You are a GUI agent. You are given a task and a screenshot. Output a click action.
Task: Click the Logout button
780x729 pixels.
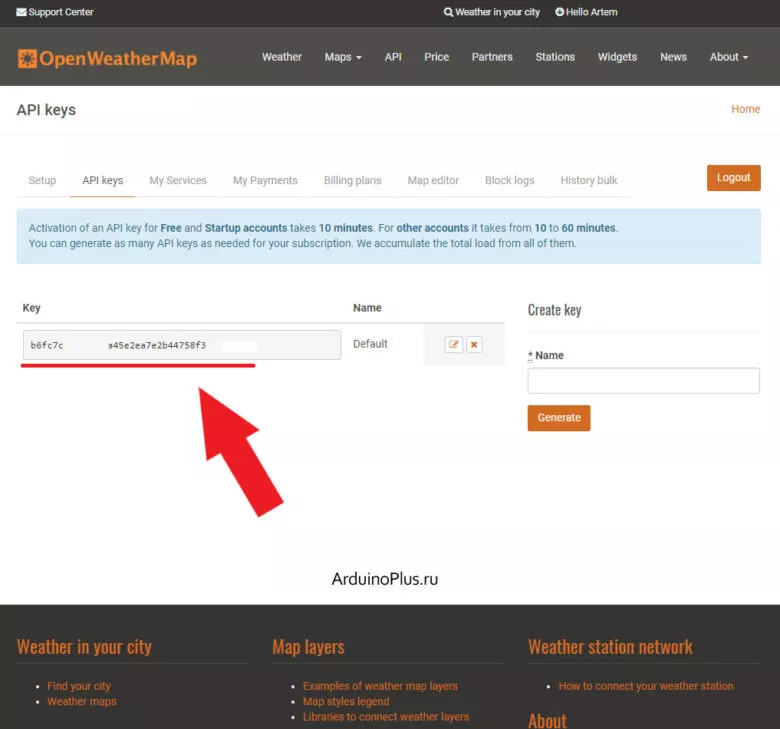pos(733,178)
